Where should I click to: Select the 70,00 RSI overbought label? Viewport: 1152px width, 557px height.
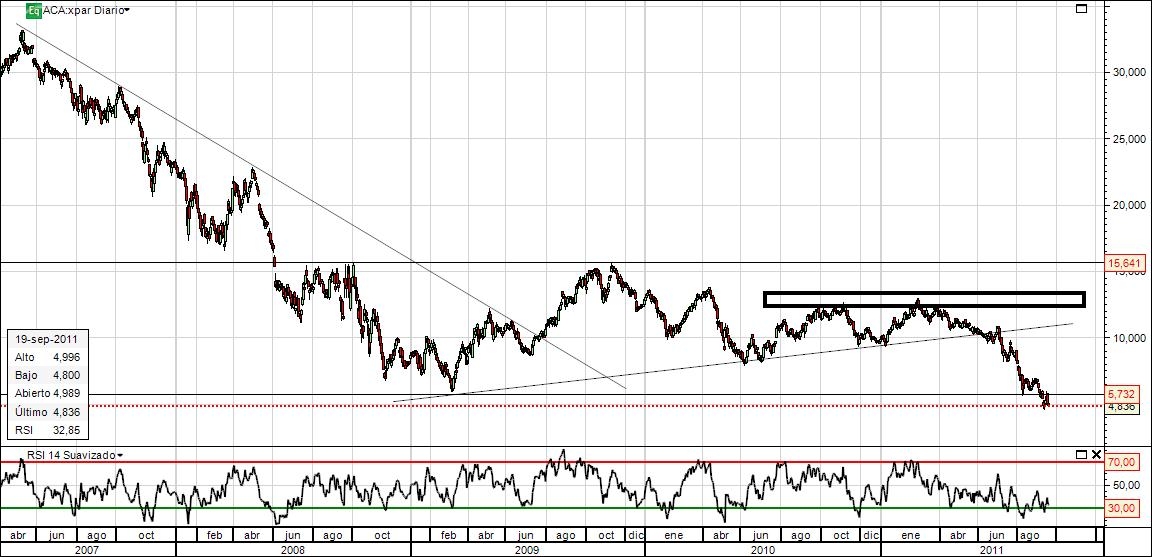[x=1121, y=462]
